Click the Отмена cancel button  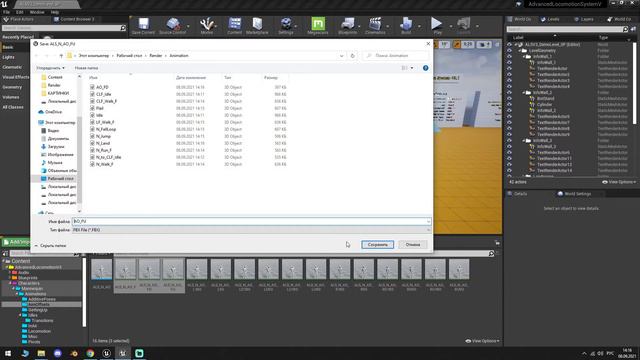[x=413, y=244]
